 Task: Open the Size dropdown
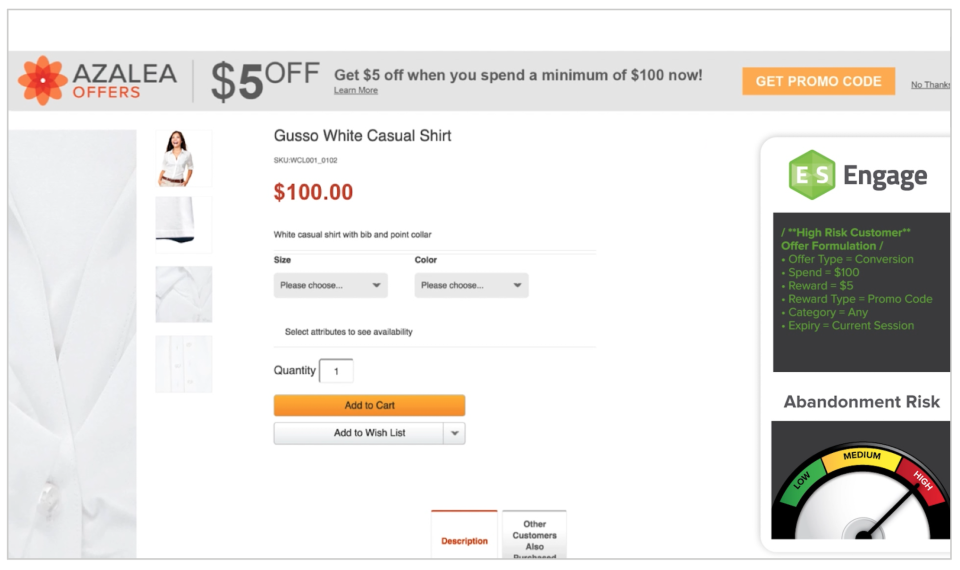click(330, 285)
